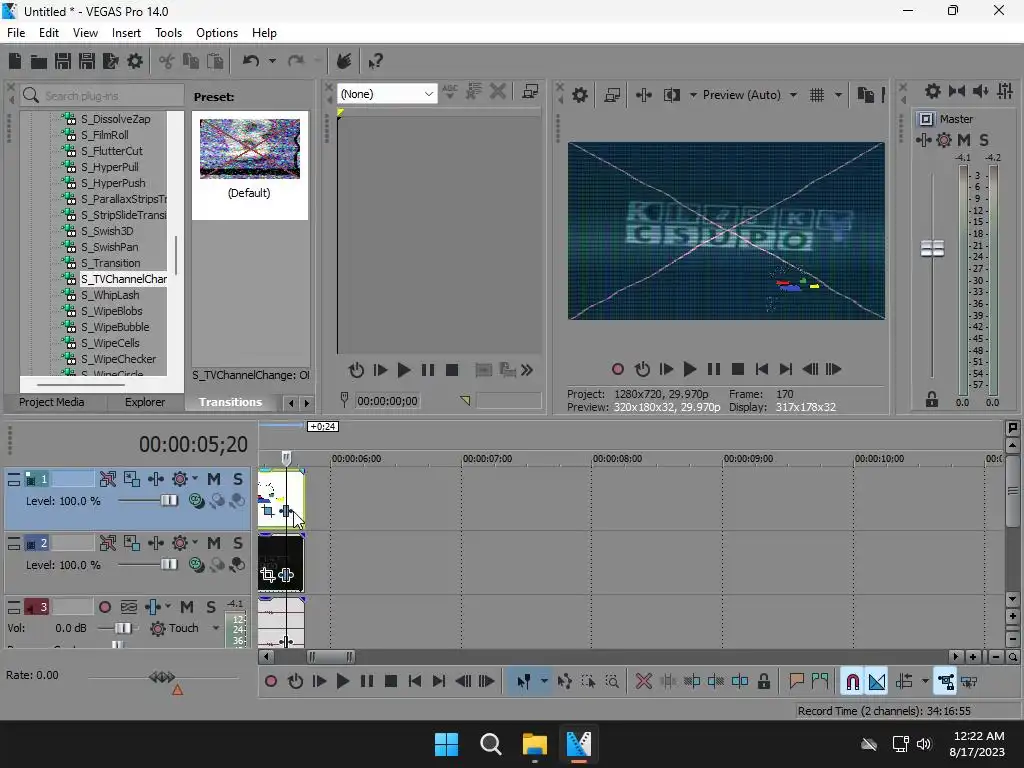Viewport: 1024px width, 768px height.
Task: Toggle split screen view in preview
Action: click(x=671, y=95)
